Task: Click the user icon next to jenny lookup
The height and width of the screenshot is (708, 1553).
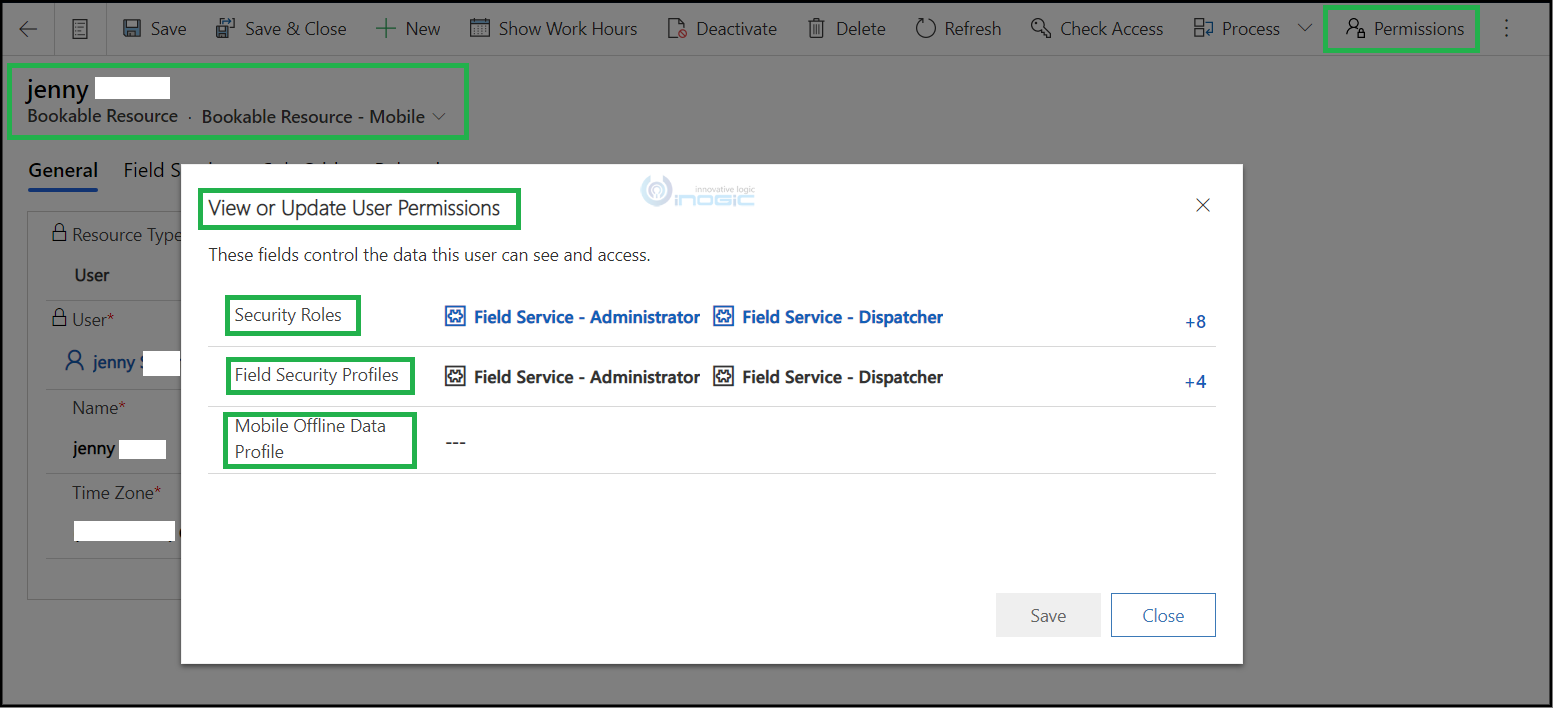Action: [74, 361]
